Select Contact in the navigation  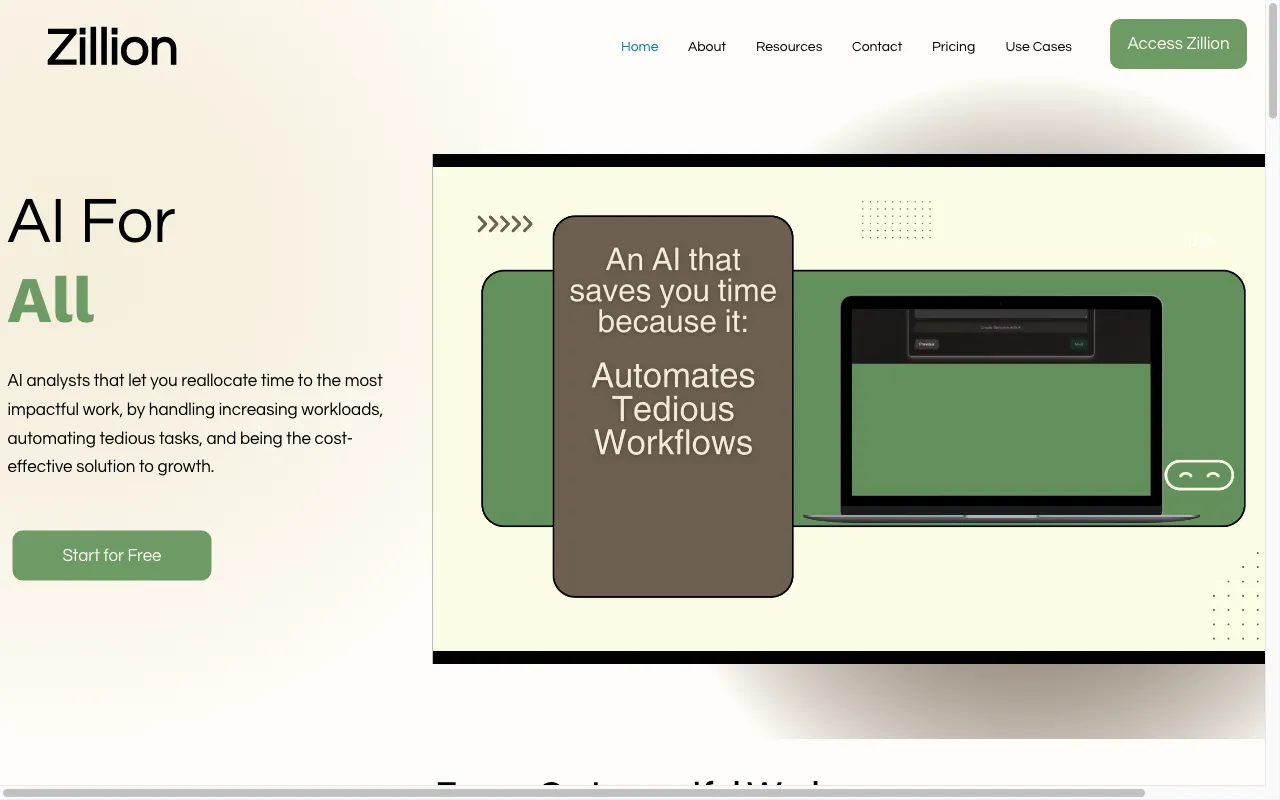pyautogui.click(x=877, y=46)
